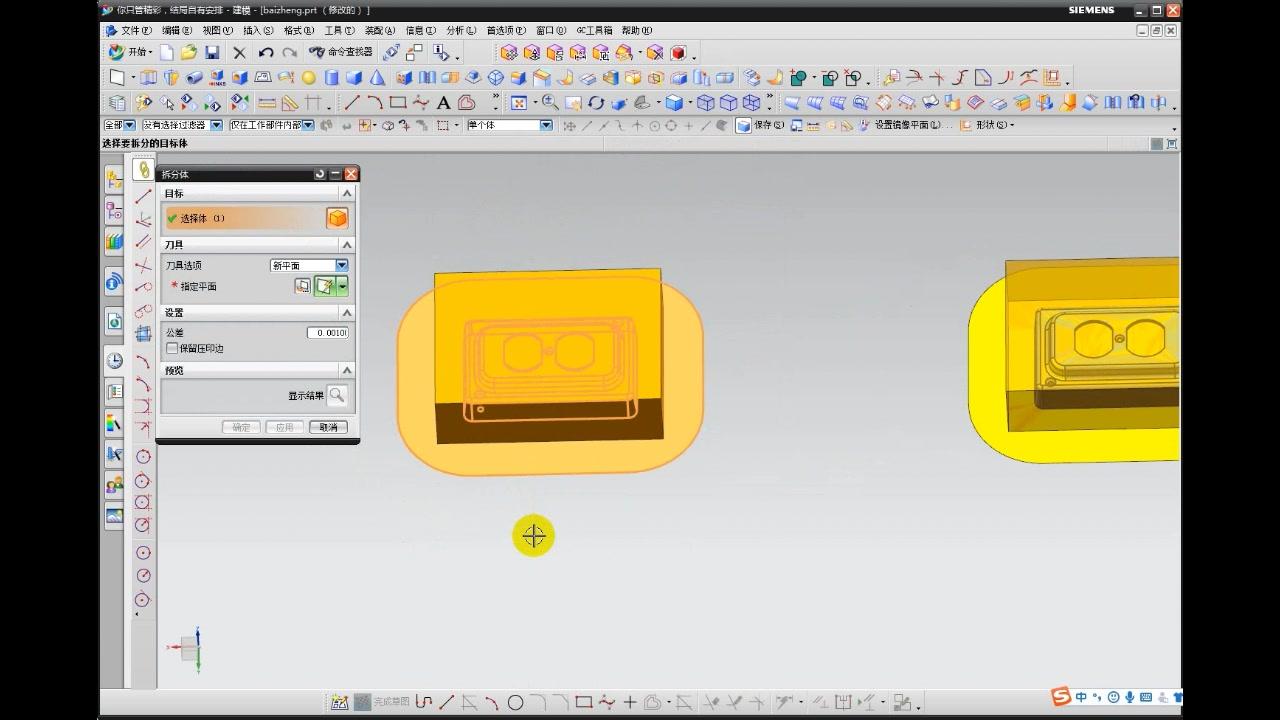Select the Circle tool in the bottom sketch toolbar
The height and width of the screenshot is (720, 1280).
[x=517, y=703]
